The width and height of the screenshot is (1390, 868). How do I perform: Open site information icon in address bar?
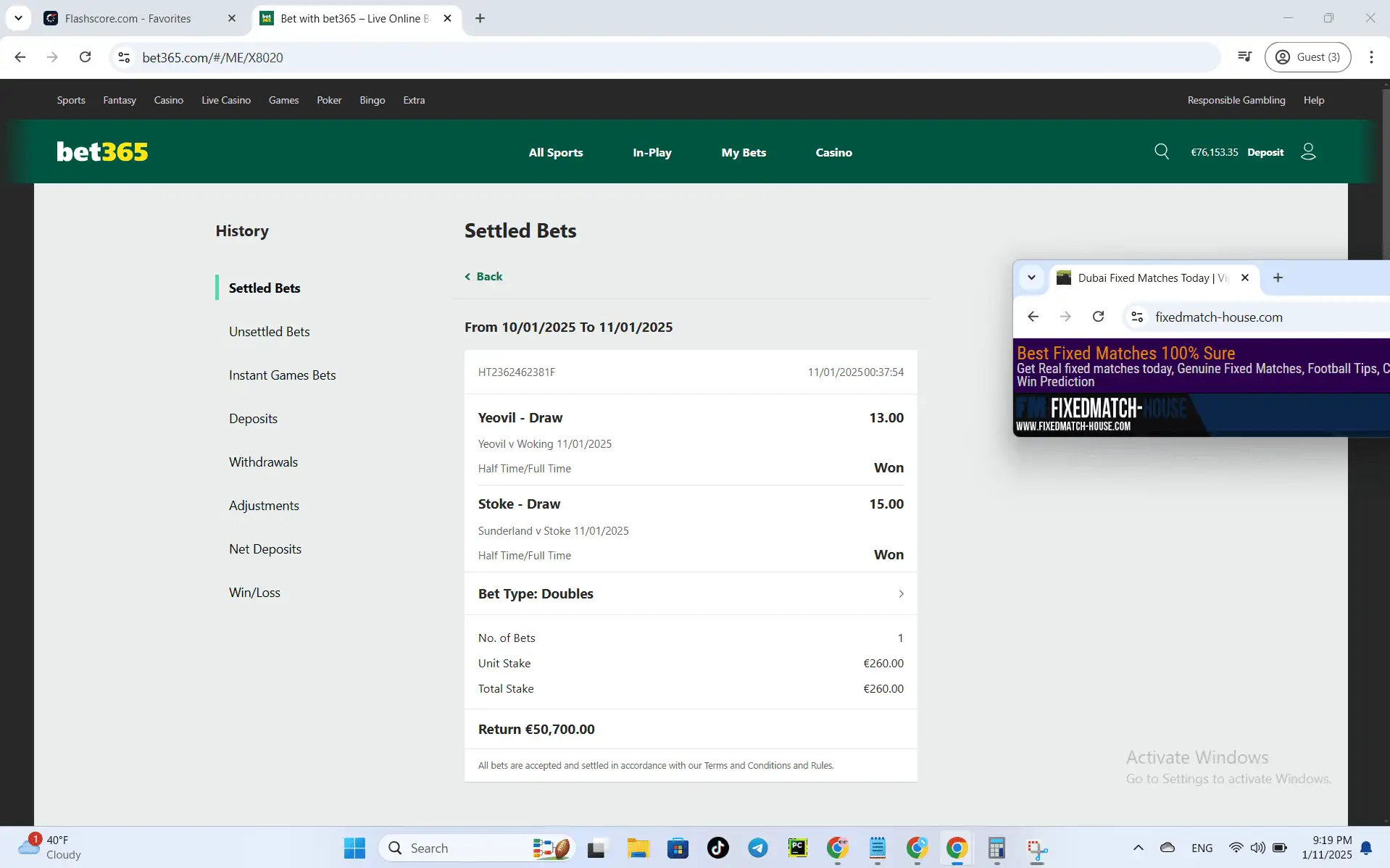(124, 57)
